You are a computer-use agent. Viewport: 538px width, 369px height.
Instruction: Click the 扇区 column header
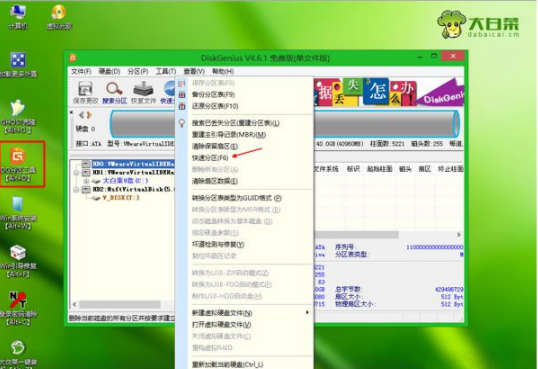click(425, 169)
